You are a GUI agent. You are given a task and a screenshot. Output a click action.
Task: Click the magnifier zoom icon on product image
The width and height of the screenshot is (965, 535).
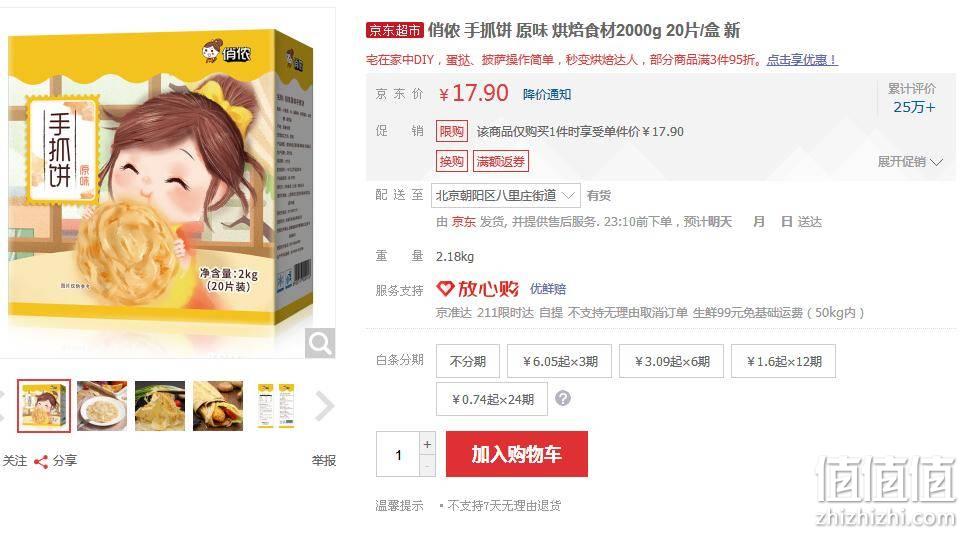[x=320, y=343]
